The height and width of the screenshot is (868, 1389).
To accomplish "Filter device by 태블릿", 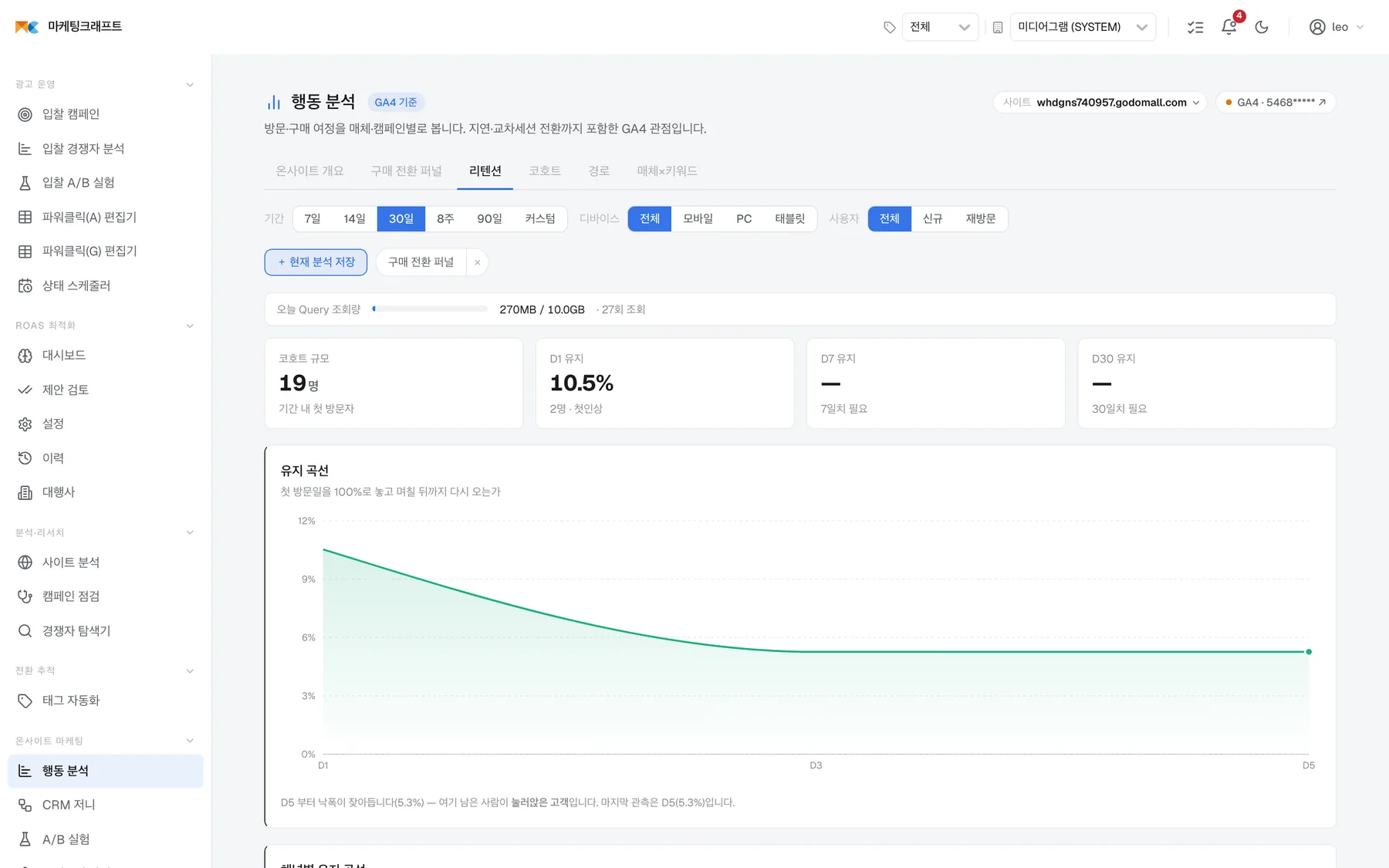I will pyautogui.click(x=790, y=219).
